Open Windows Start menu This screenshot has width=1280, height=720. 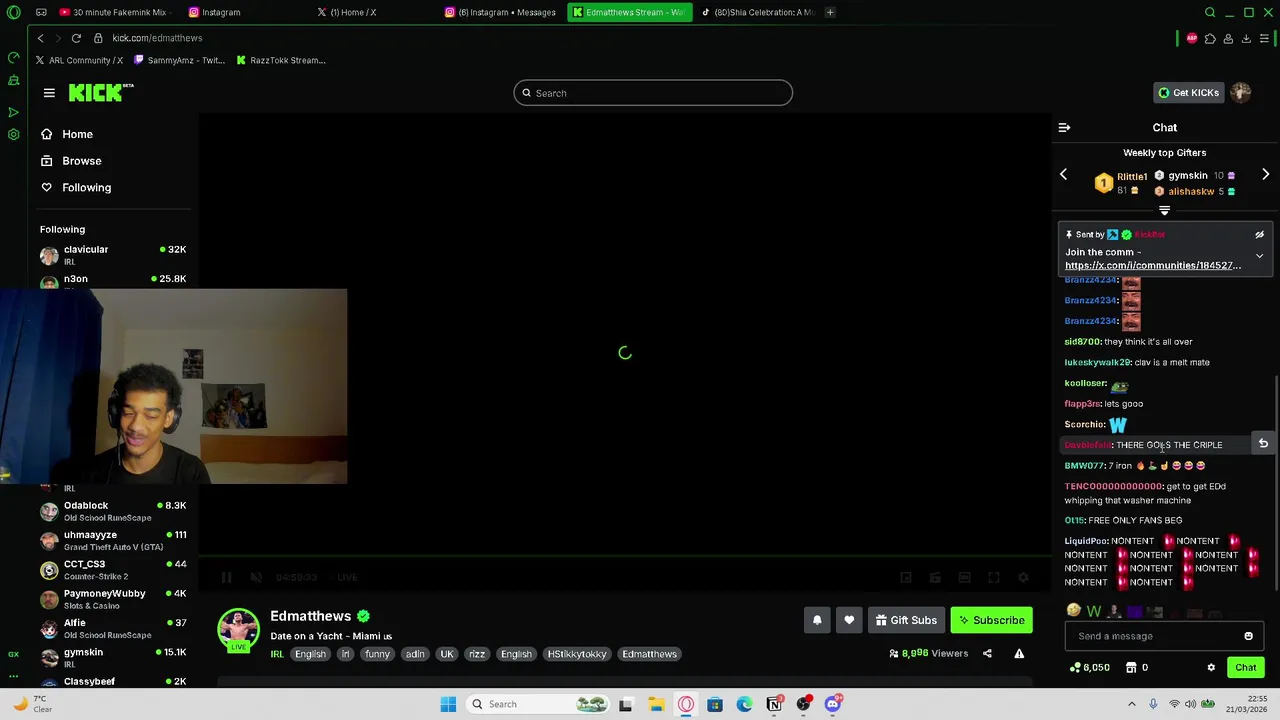coord(448,704)
